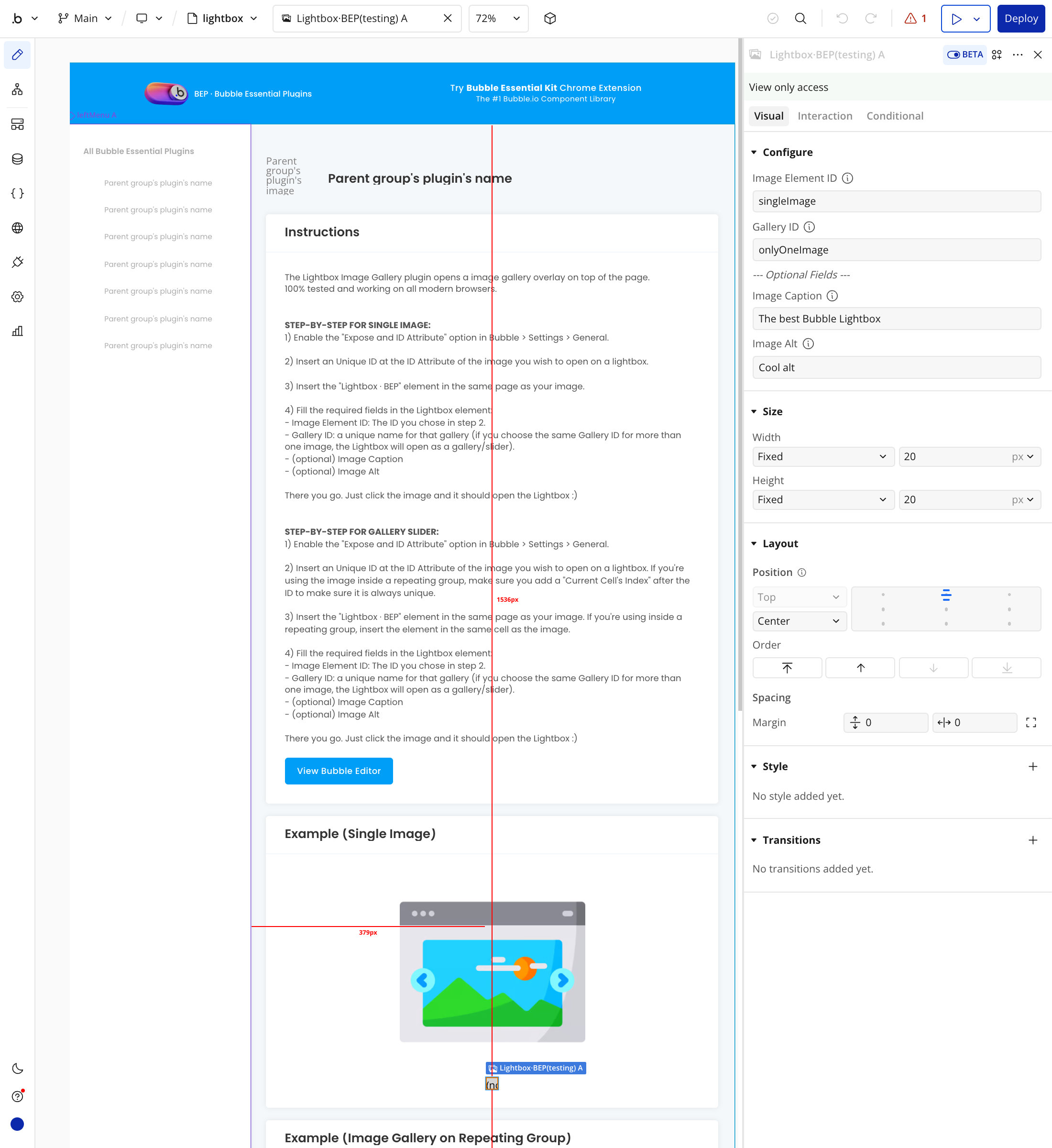
Task: Collapse the Layout section
Action: point(754,543)
